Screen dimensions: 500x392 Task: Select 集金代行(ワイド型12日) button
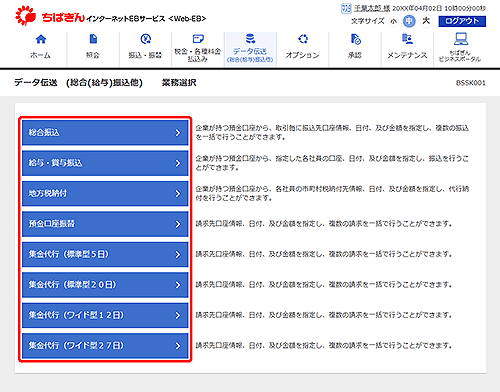tap(105, 315)
